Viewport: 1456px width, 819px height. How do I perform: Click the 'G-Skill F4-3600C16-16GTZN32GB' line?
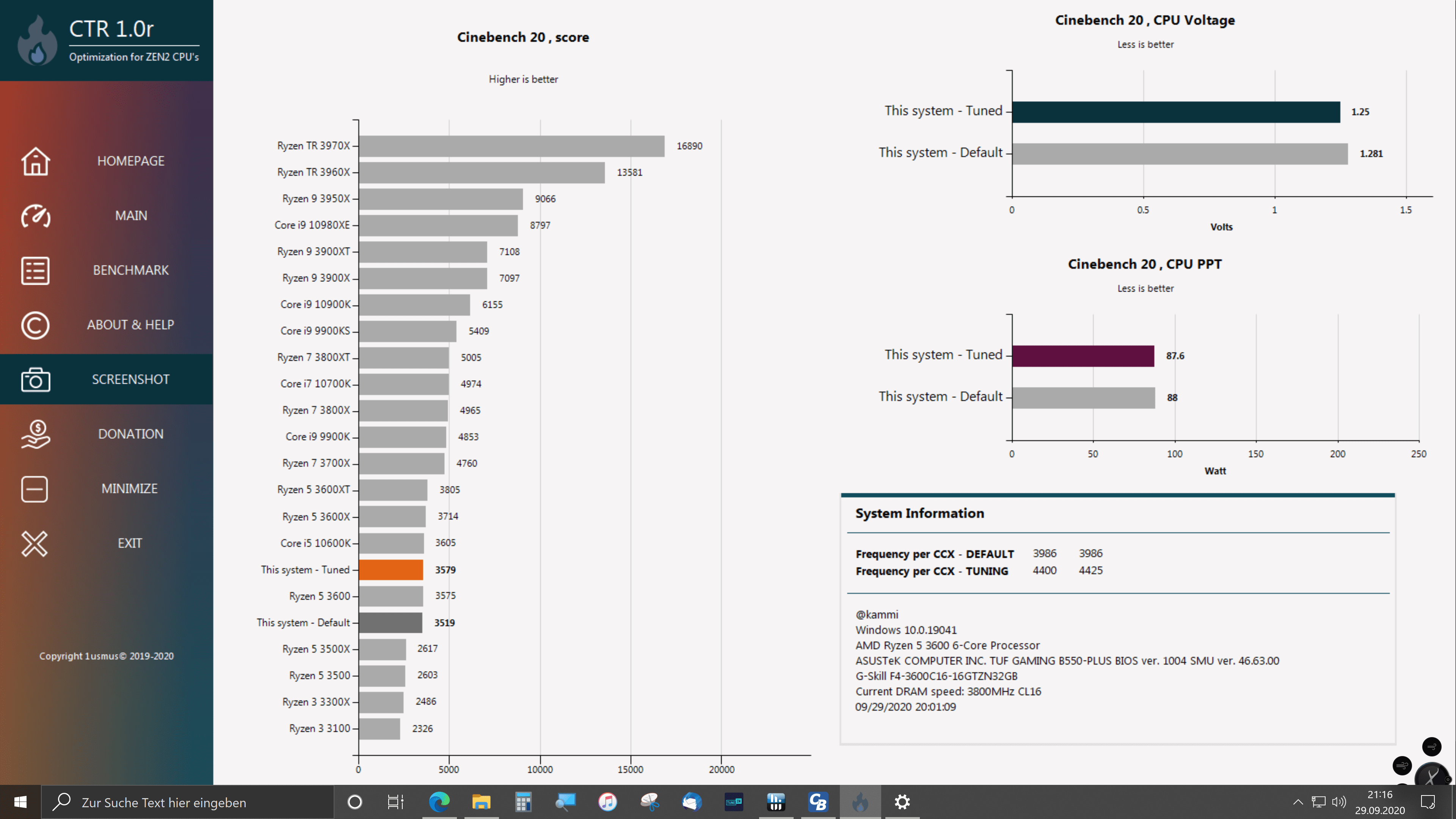pos(936,676)
